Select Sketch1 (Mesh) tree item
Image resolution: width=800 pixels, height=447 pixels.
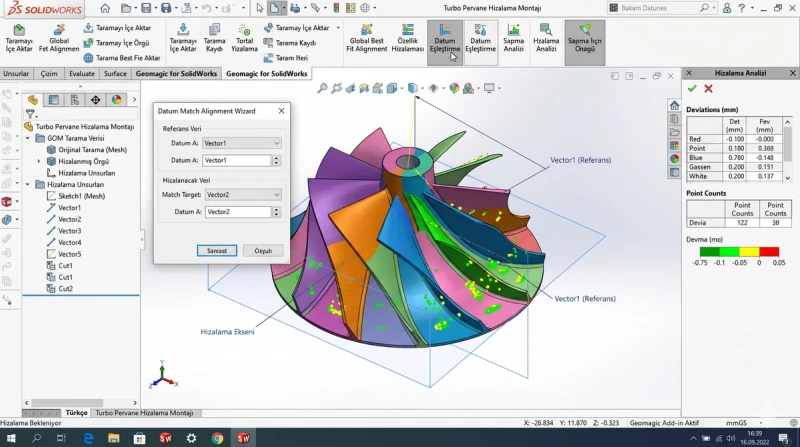[x=76, y=196]
